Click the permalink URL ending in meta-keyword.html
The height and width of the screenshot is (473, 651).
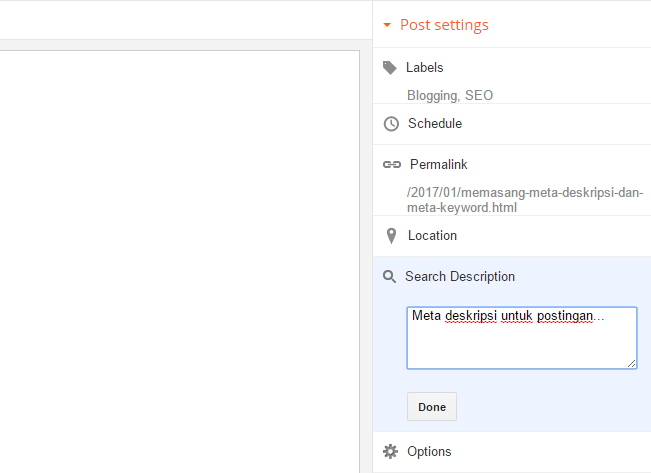click(x=525, y=201)
